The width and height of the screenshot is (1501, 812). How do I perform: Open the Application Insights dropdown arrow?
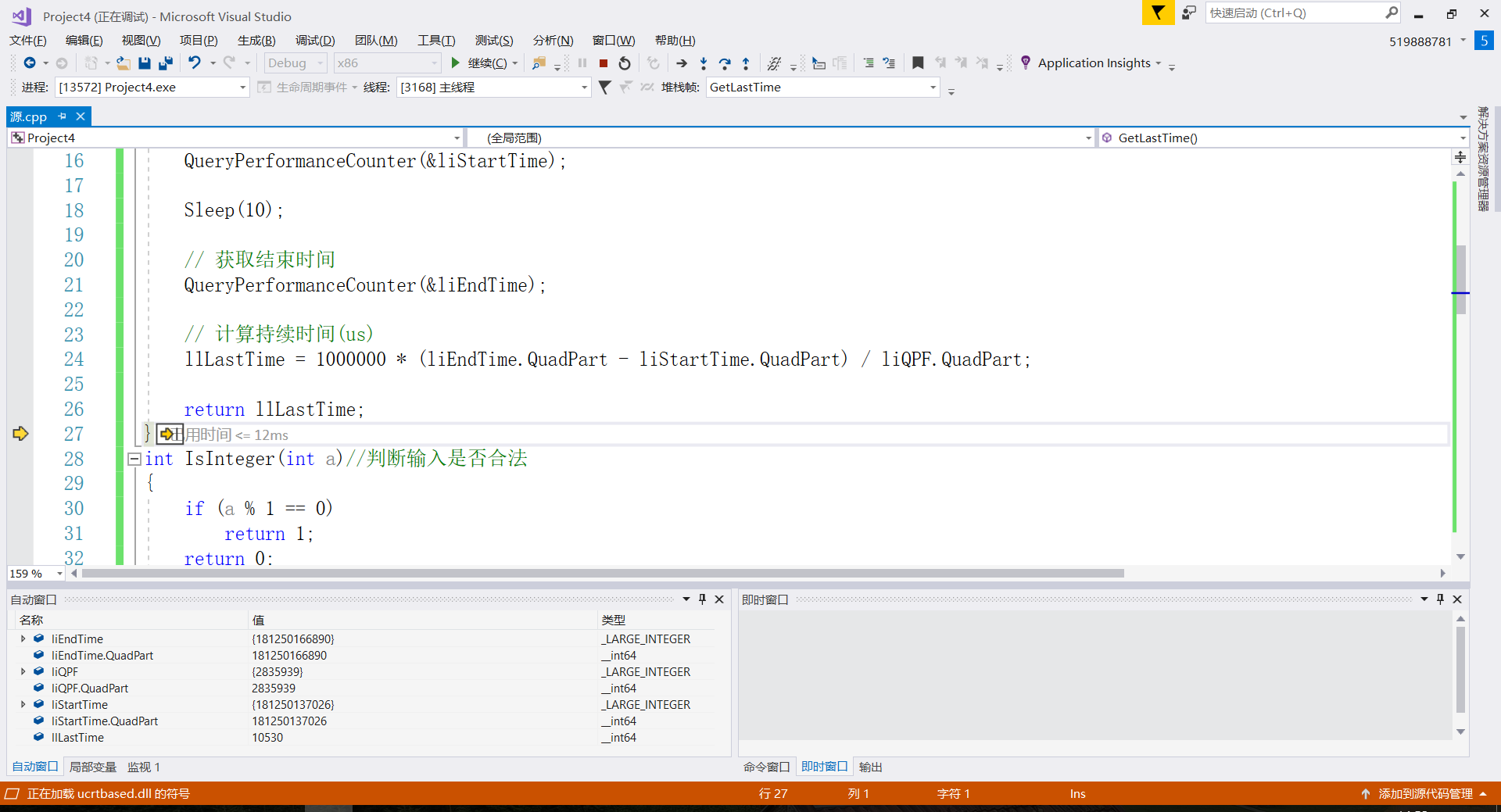[1159, 63]
